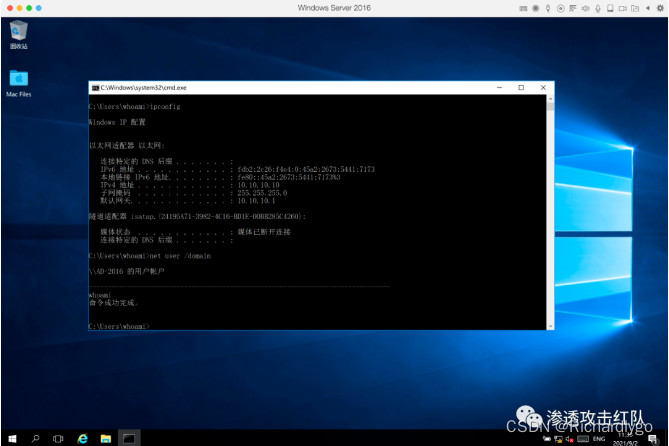Launch Internet Explorer from the taskbar
This screenshot has height=446, width=669.
82,438
